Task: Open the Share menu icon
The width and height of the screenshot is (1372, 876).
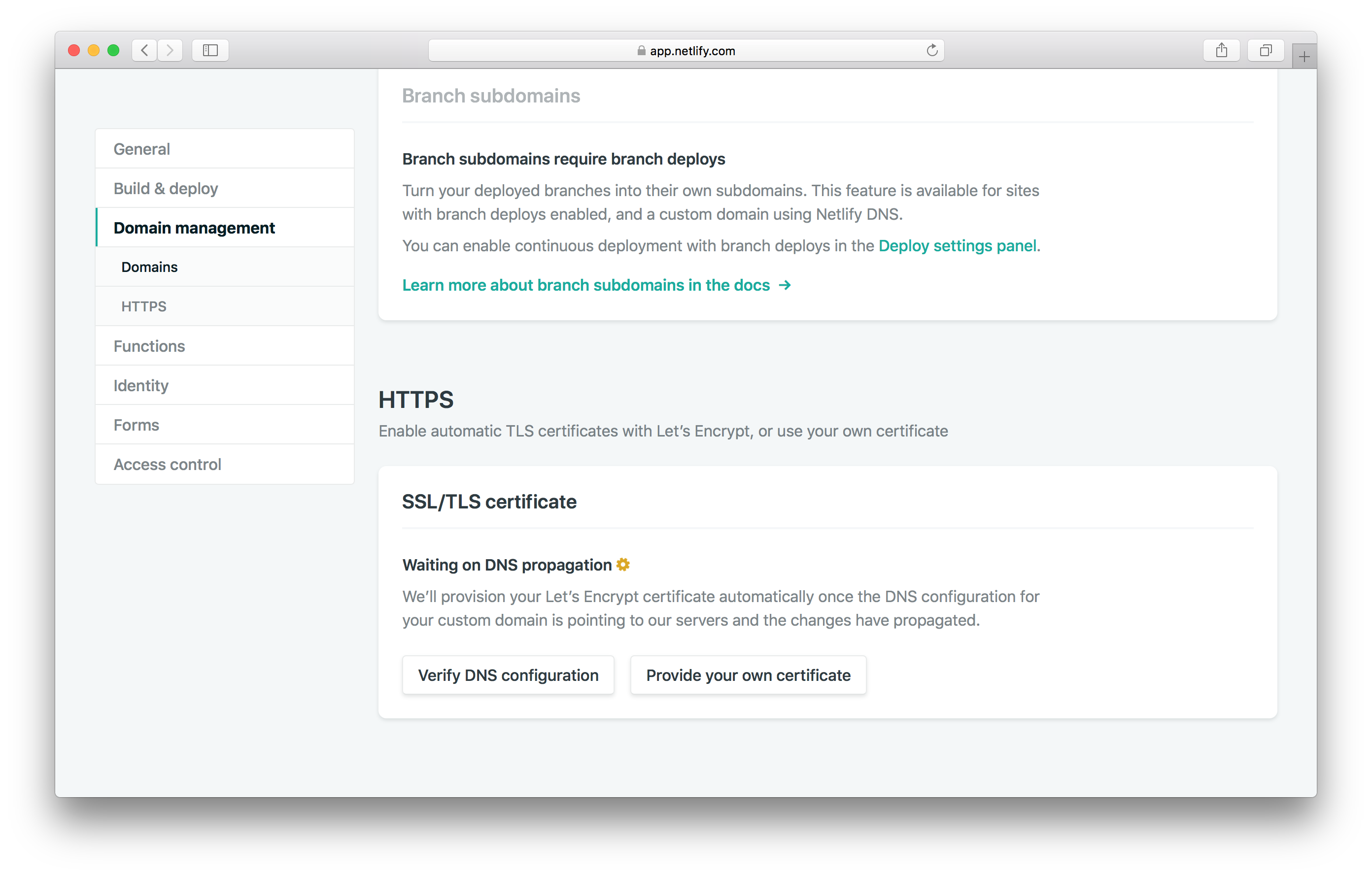Action: coord(1221,50)
